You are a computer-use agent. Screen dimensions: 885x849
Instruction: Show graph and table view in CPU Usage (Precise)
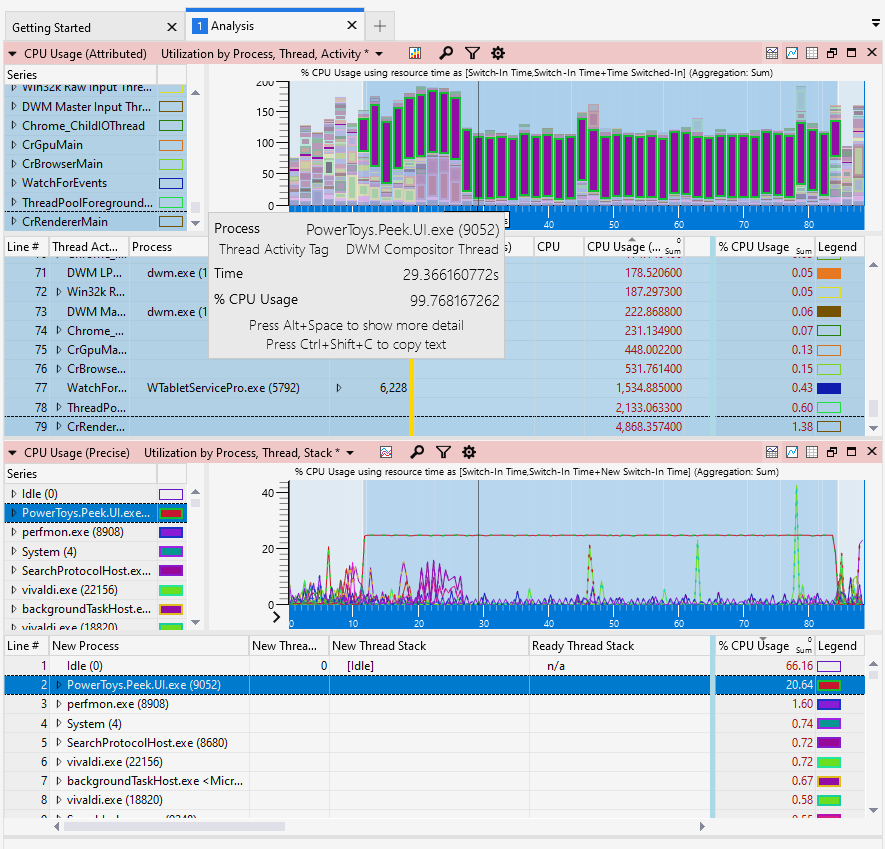tap(772, 452)
